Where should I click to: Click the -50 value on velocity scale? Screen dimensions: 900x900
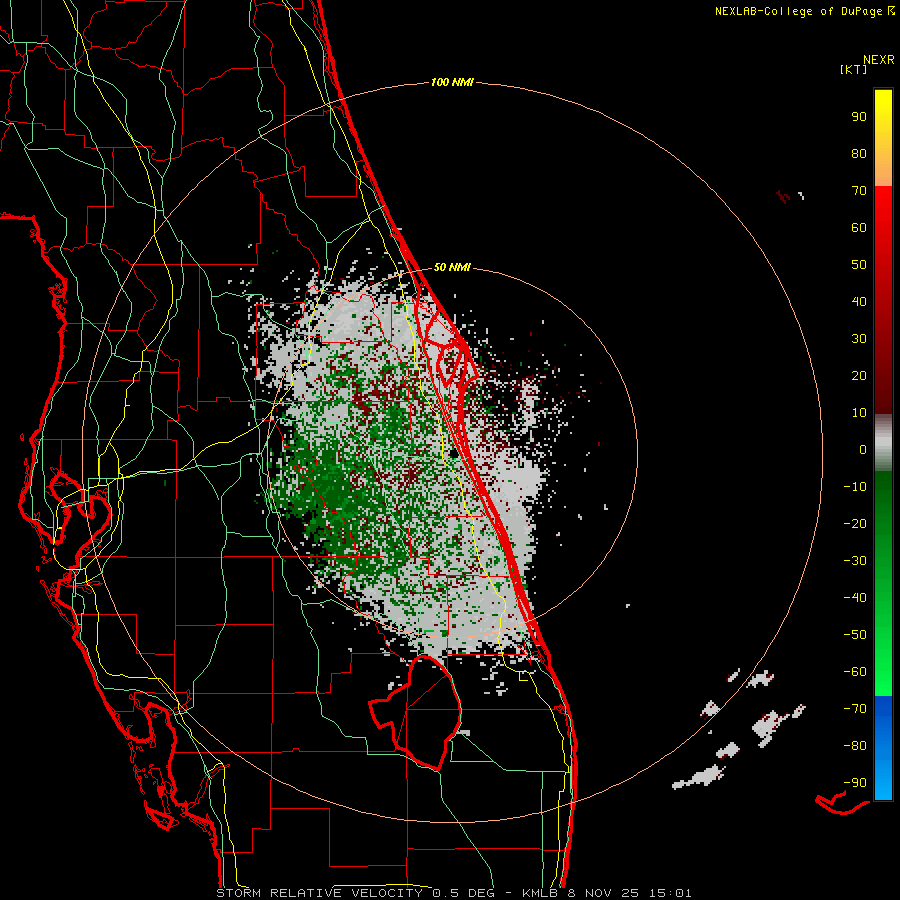[855, 635]
